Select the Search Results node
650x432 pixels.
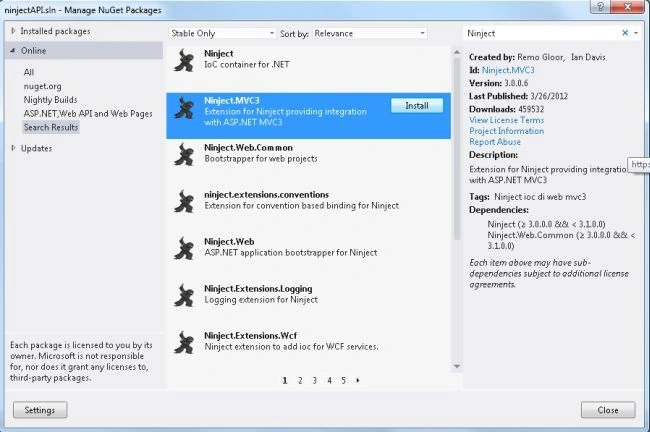point(51,127)
